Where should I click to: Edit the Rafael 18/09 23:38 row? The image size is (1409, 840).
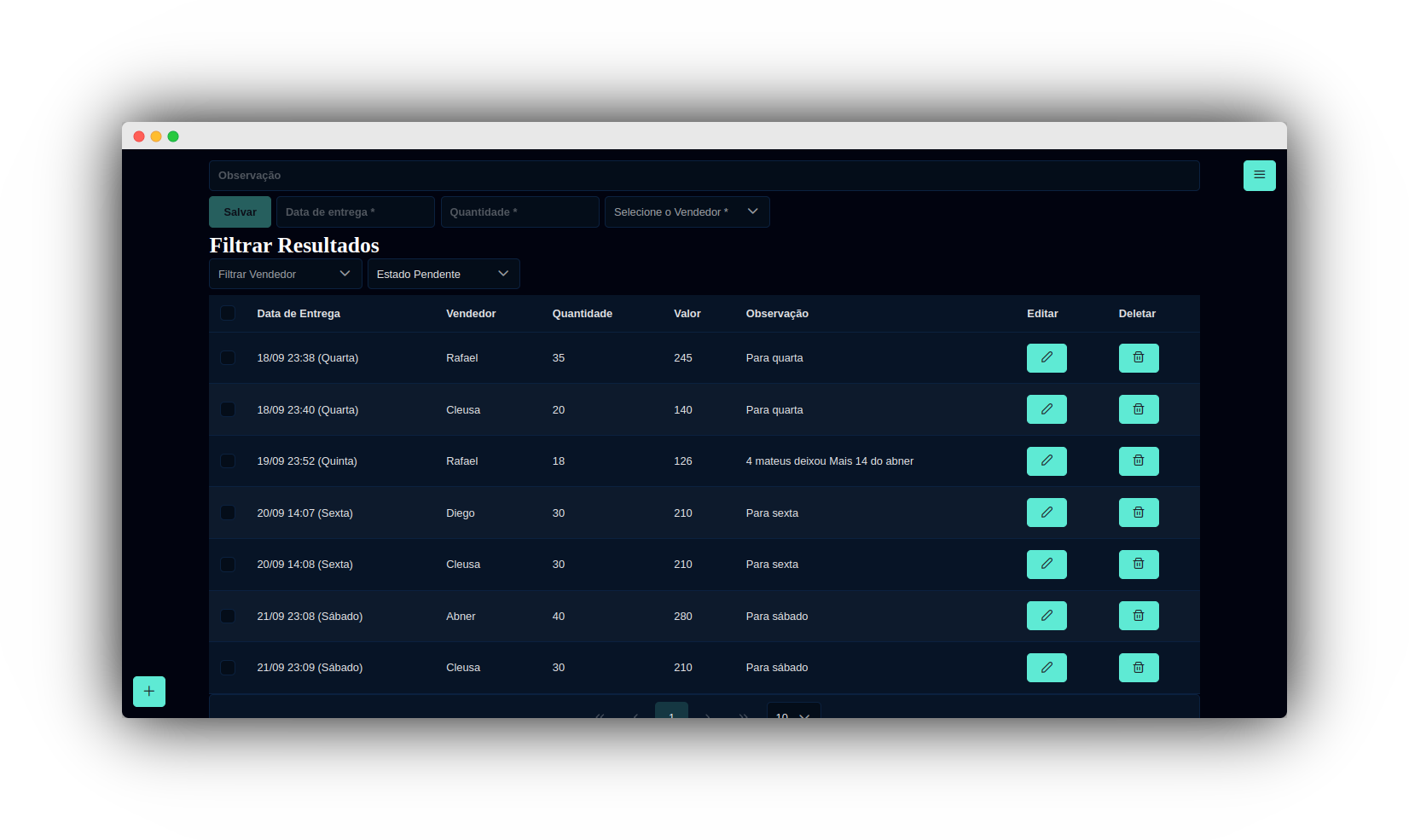point(1047,358)
